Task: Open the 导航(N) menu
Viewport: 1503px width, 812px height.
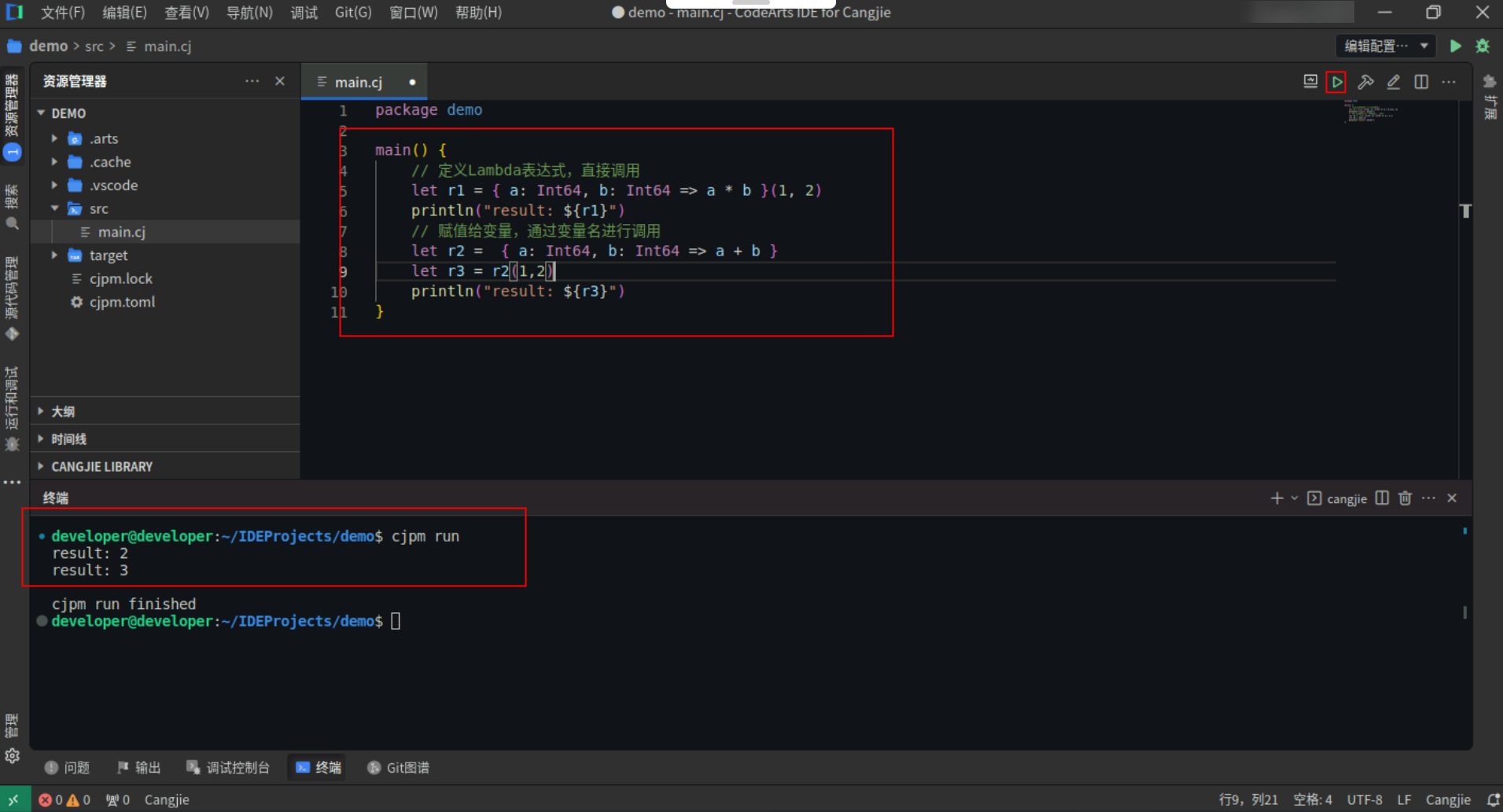Action: coord(249,13)
